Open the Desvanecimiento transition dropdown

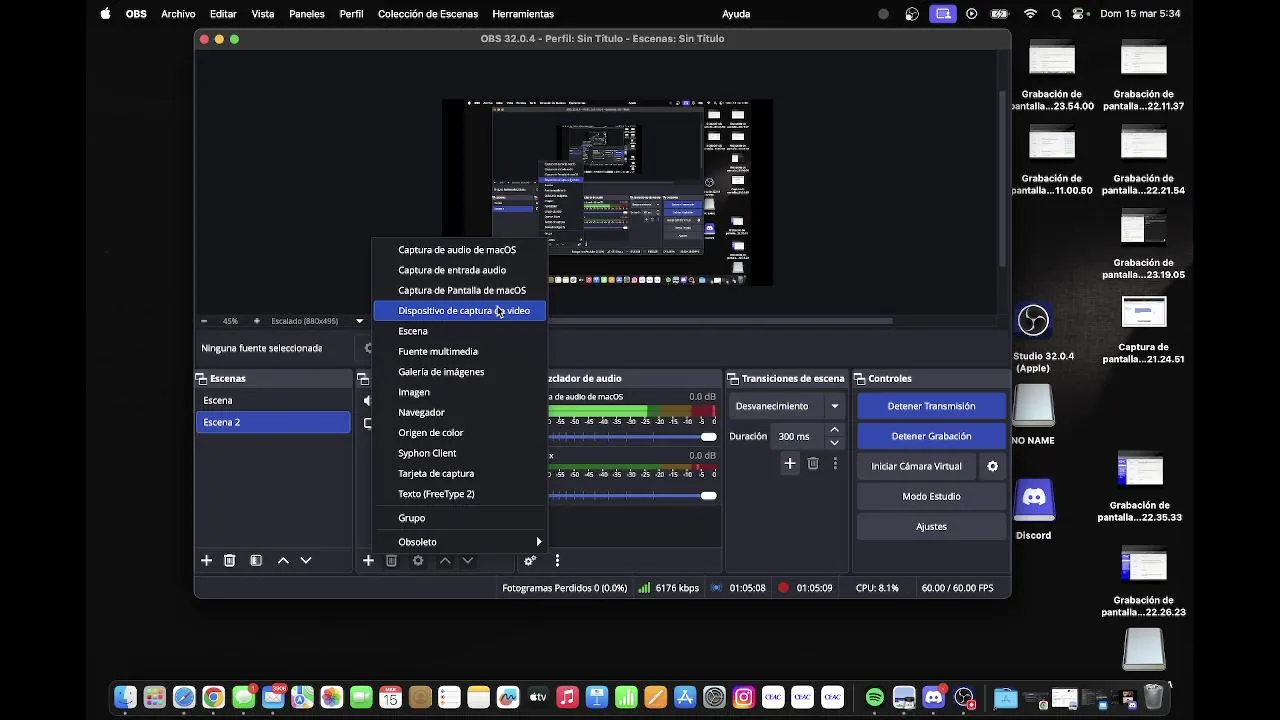pos(788,406)
